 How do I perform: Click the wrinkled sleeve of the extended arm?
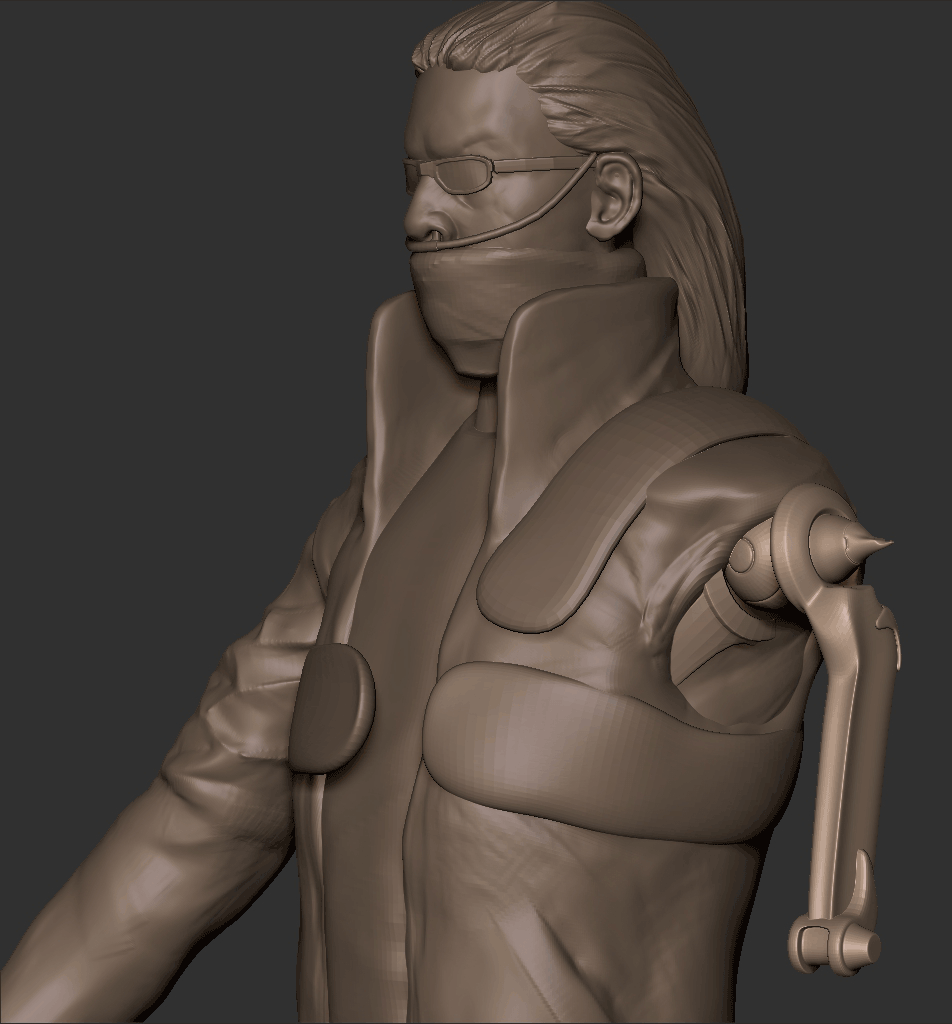200,800
